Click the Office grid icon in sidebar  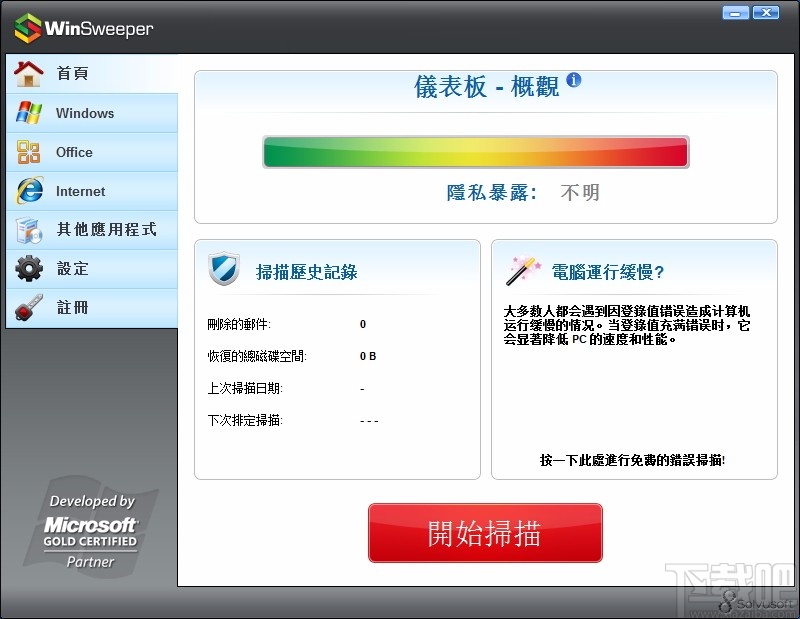click(x=28, y=151)
